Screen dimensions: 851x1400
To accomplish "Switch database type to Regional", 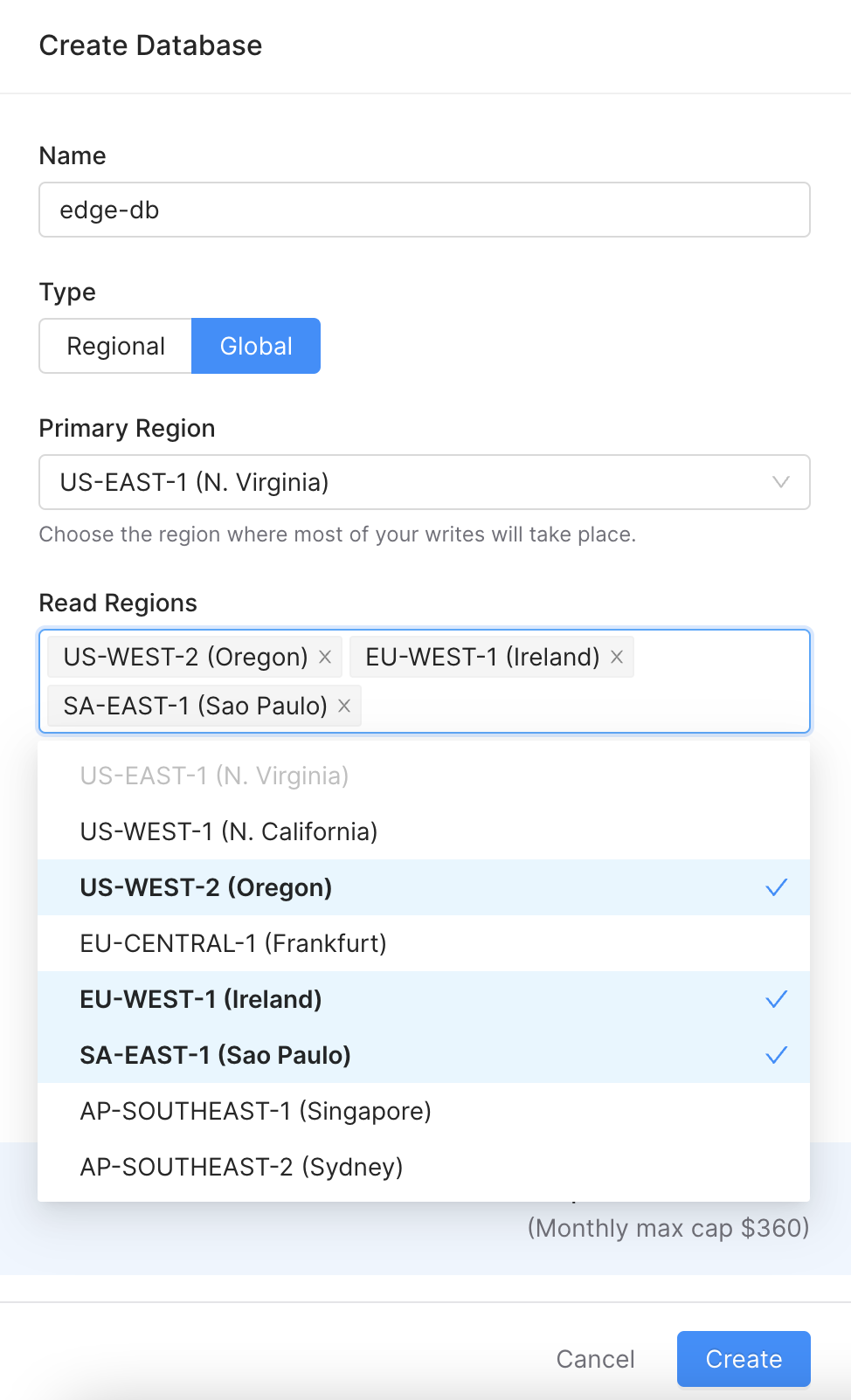I will pyautogui.click(x=115, y=346).
